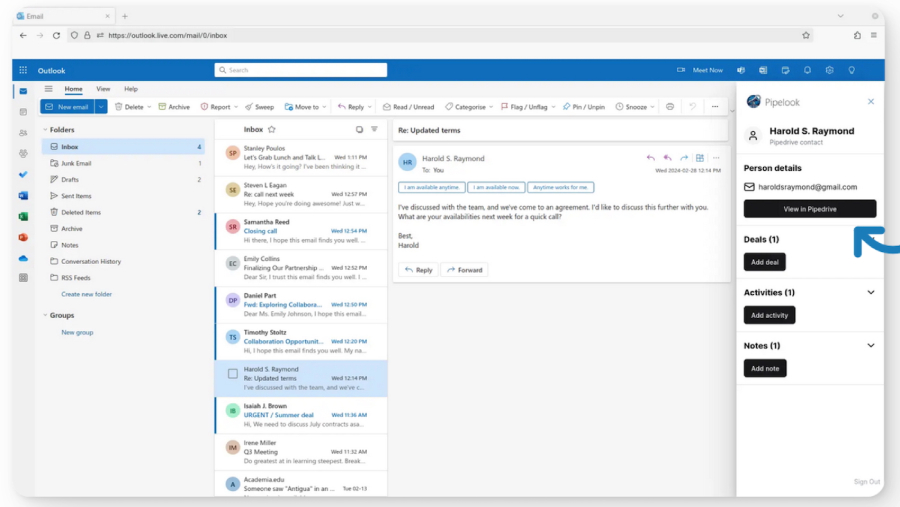Open the app launcher waffle icon
Image resolution: width=900 pixels, height=507 pixels.
point(23,70)
